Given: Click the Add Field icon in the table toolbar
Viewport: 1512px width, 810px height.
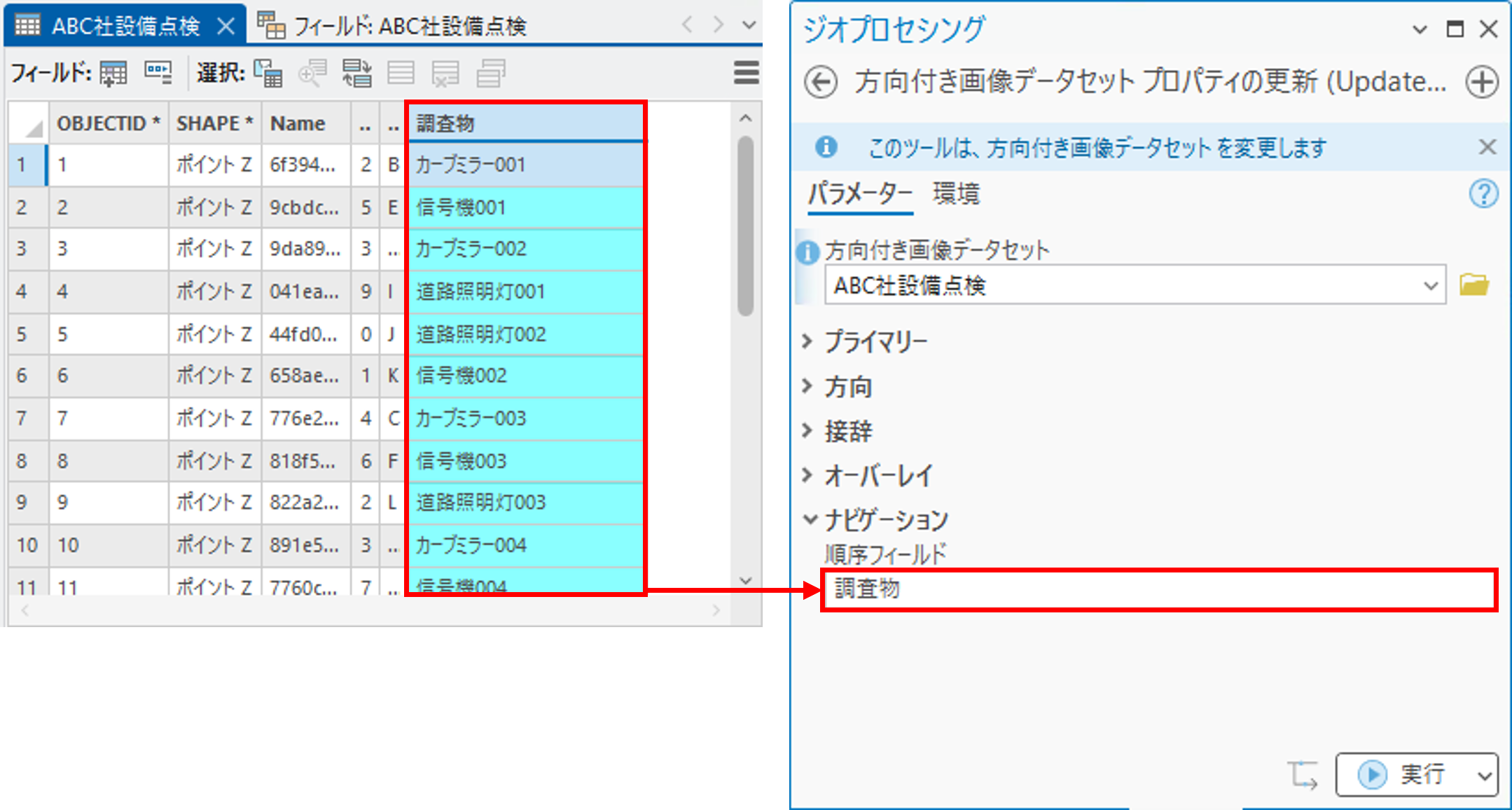Looking at the screenshot, I should coord(113,73).
